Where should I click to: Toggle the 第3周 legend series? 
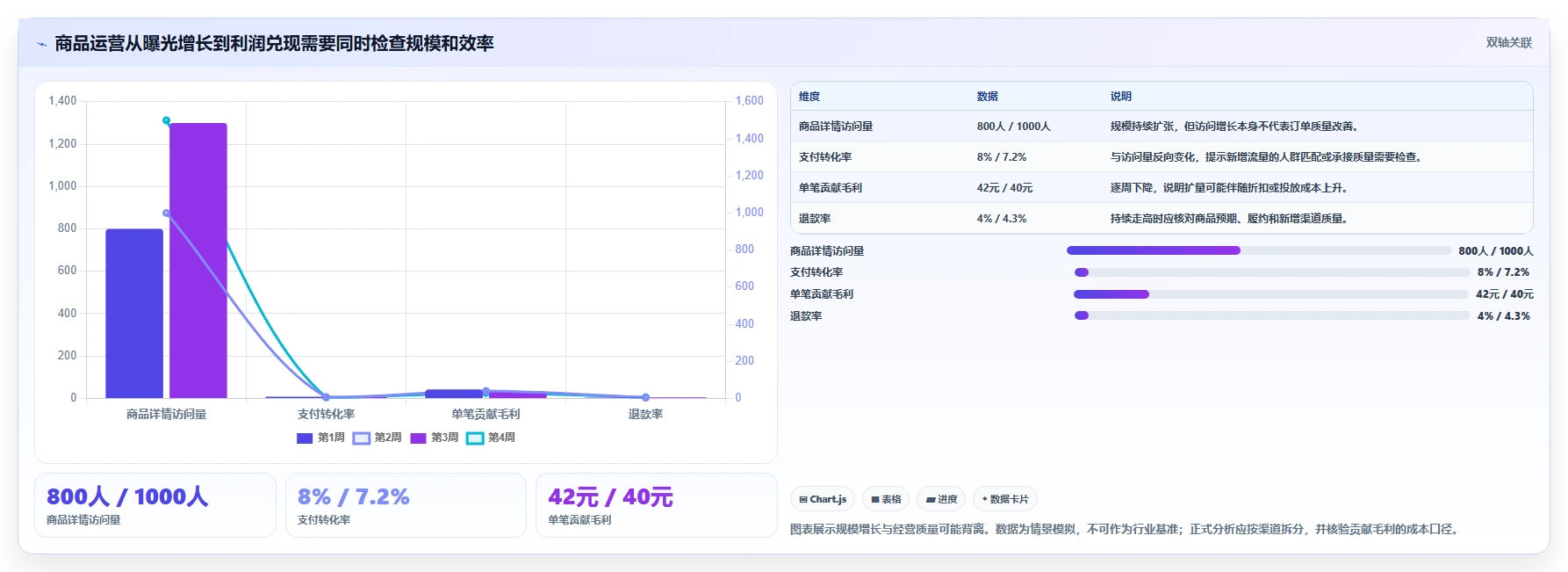tap(434, 438)
